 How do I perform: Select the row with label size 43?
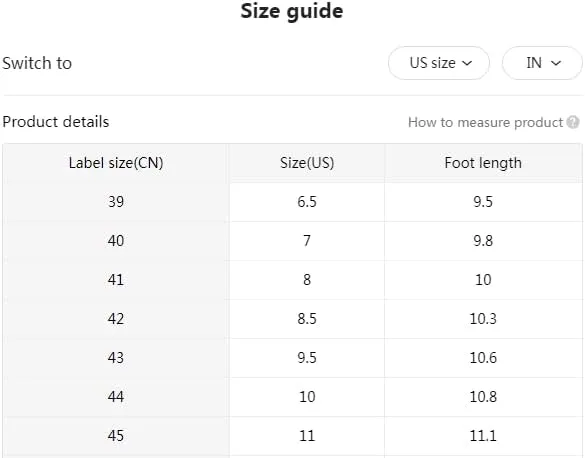point(292,358)
